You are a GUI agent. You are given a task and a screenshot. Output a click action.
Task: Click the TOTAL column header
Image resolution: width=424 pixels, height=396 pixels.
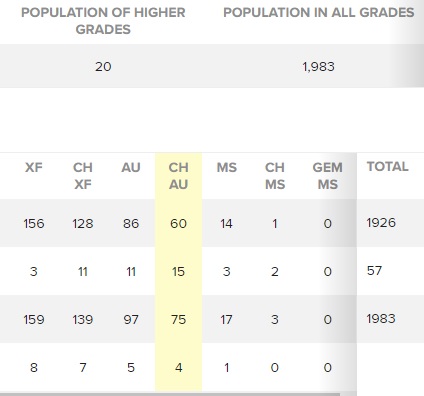pyautogui.click(x=388, y=166)
